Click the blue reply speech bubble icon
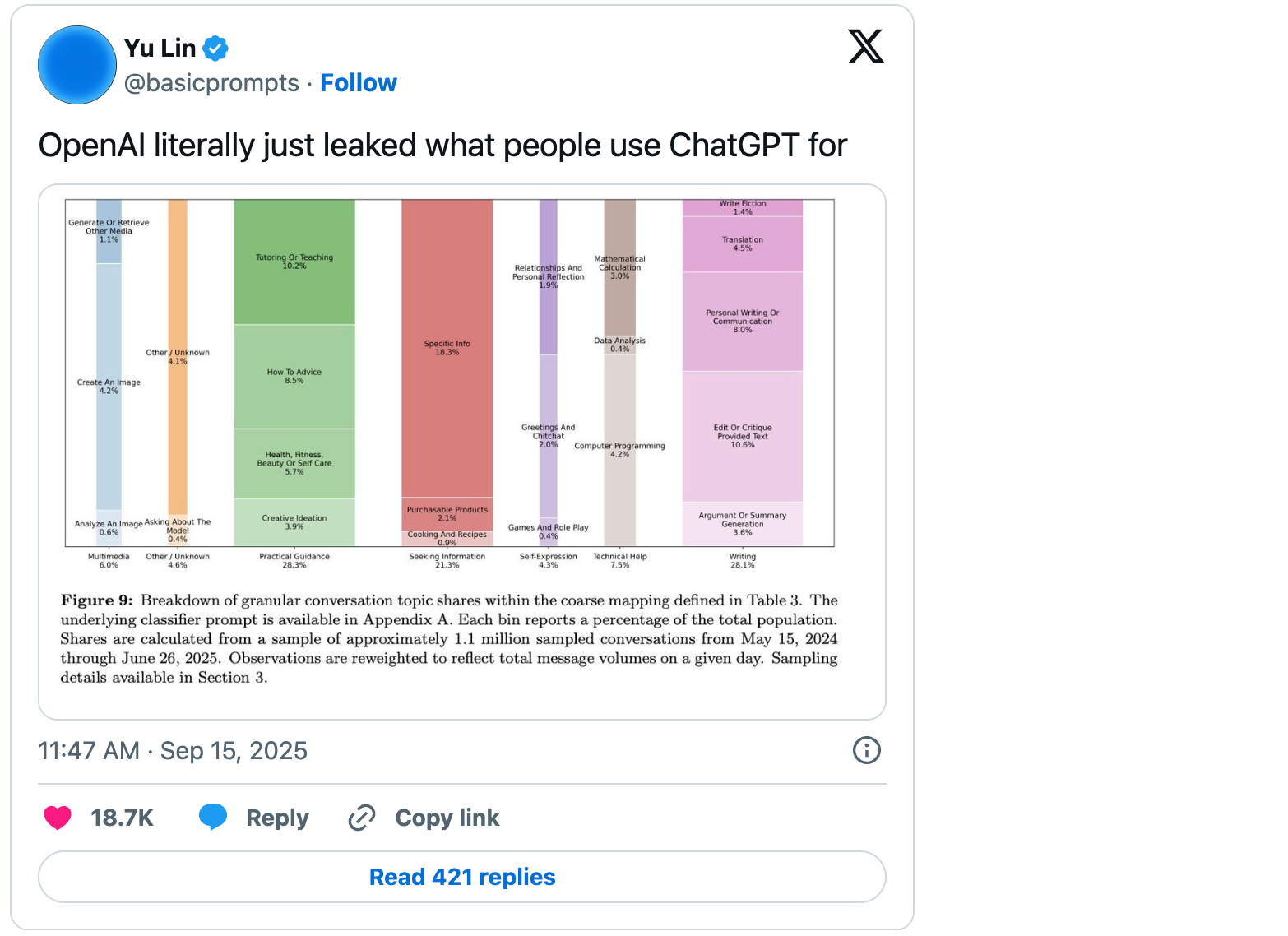This screenshot has width=1288, height=936. tap(213, 817)
